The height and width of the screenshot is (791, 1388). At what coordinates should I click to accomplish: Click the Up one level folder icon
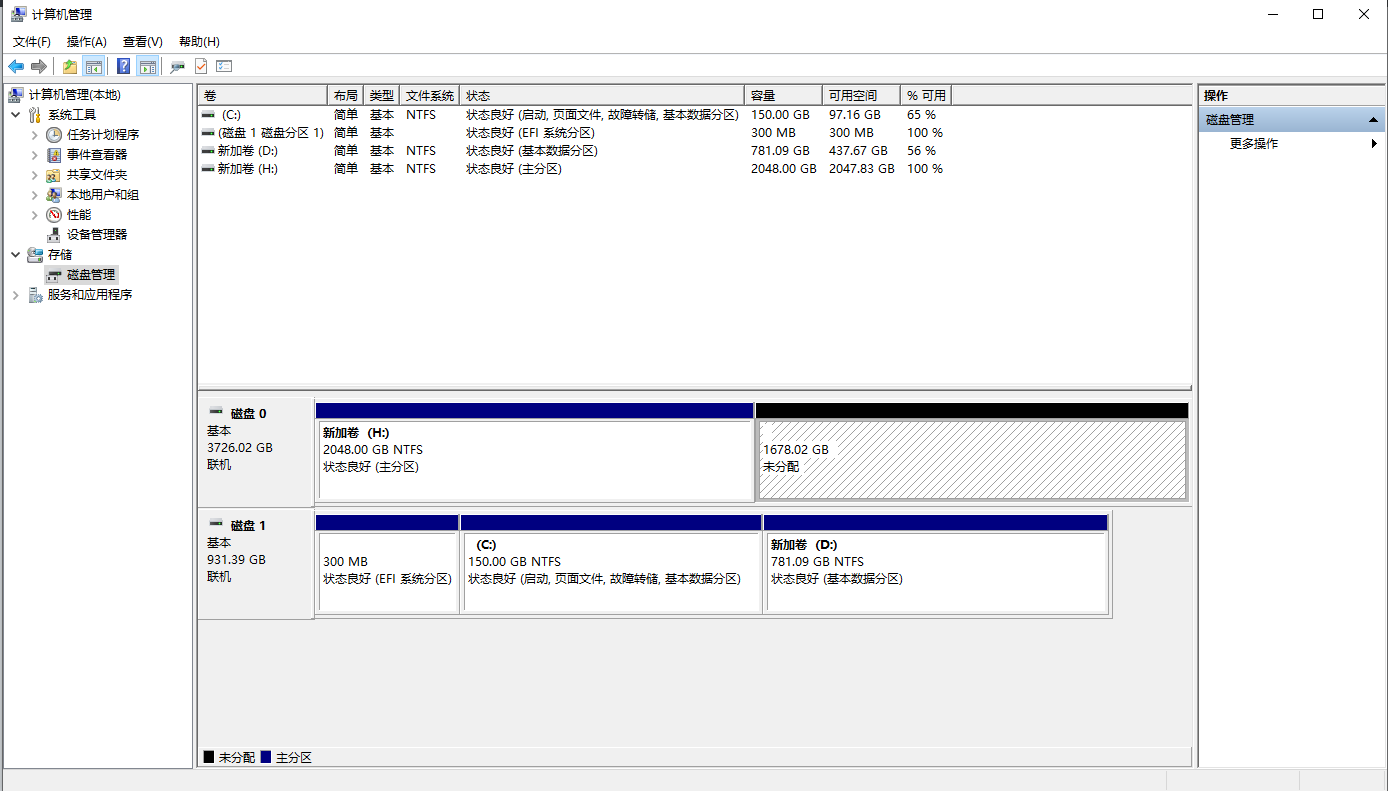point(69,66)
